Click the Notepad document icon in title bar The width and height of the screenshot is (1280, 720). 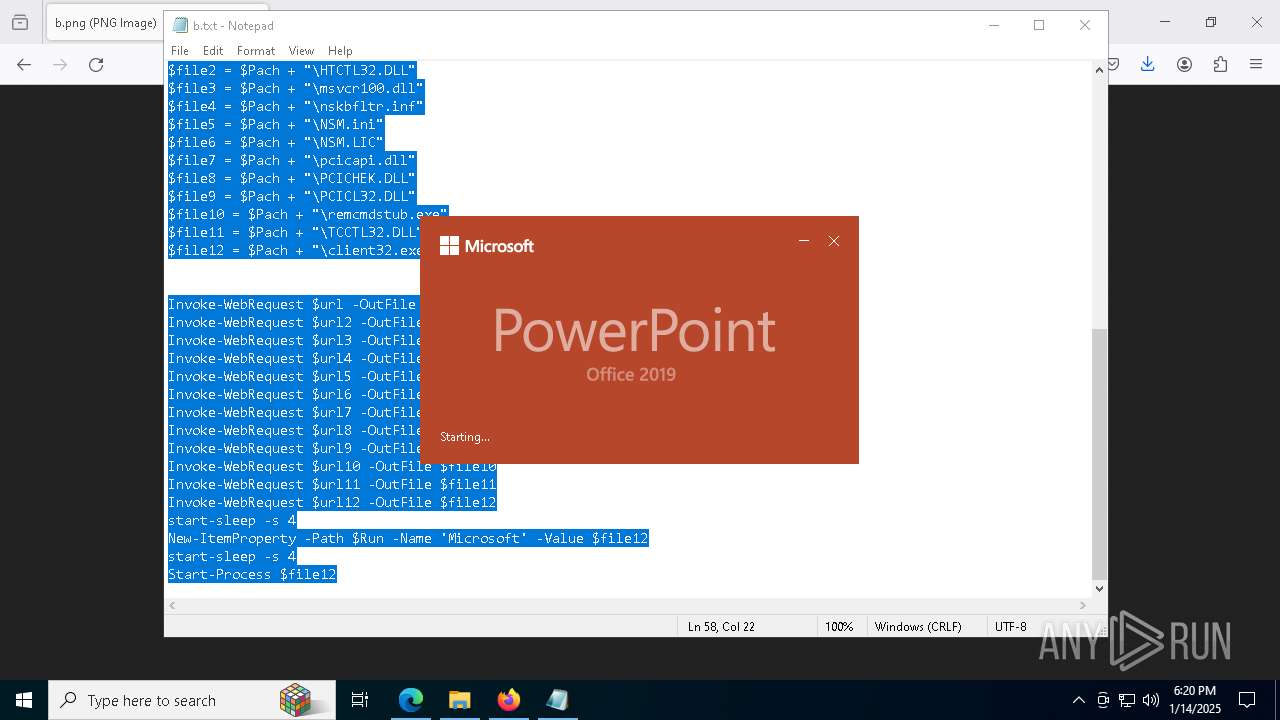coord(180,25)
